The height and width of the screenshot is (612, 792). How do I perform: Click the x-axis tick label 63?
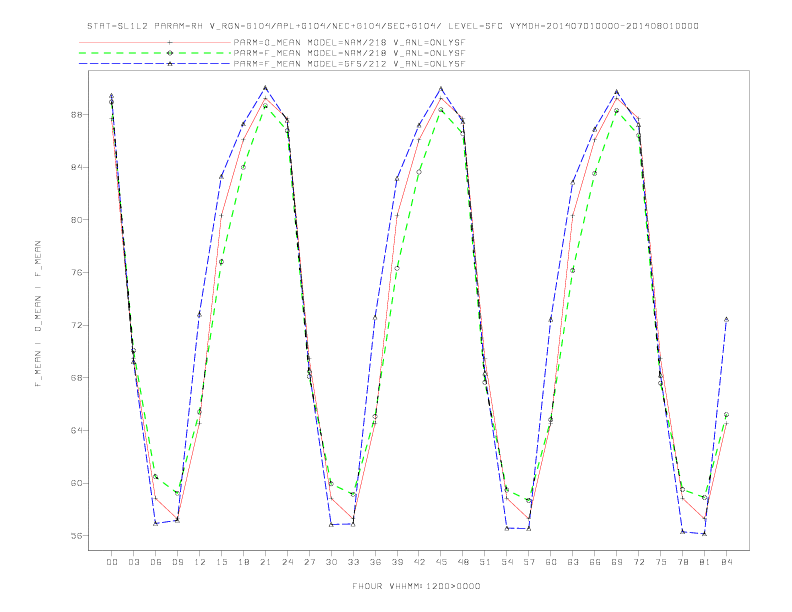click(x=573, y=562)
